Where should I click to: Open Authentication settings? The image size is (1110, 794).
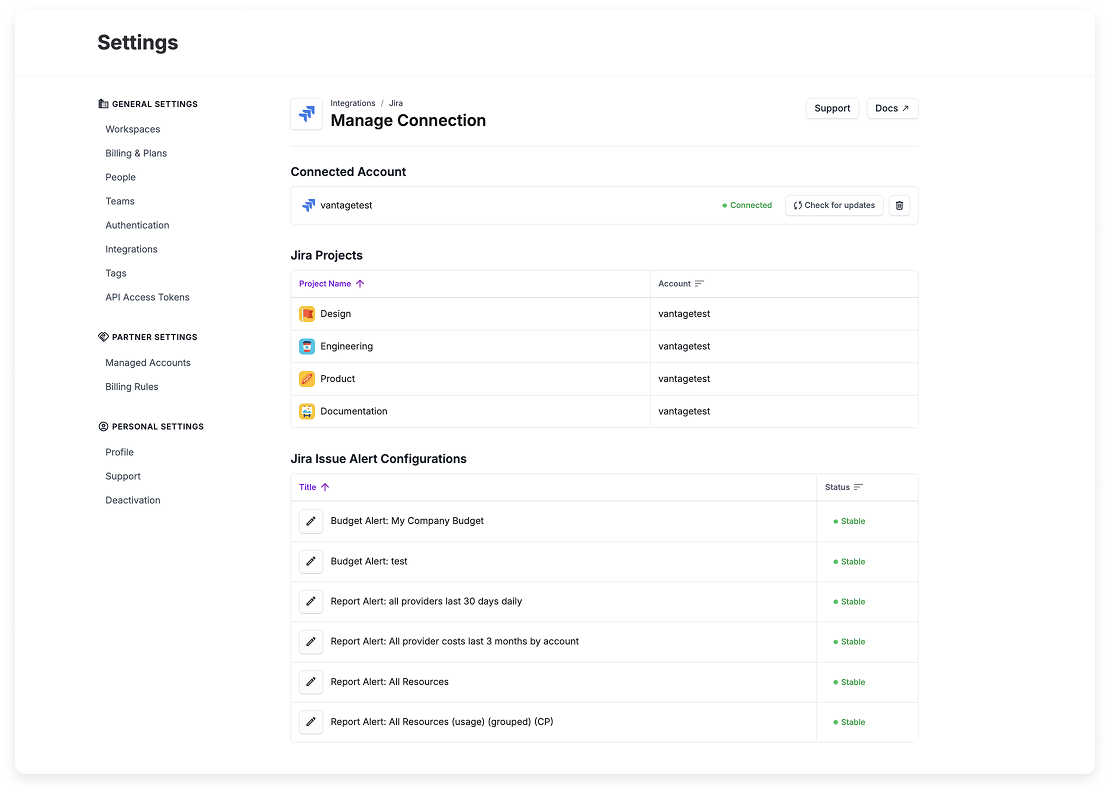point(137,226)
